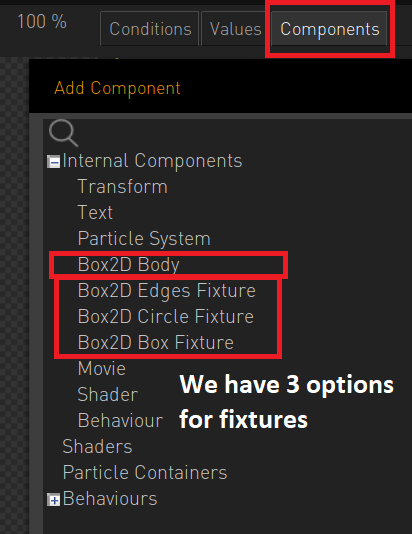Click the magnifying glass search icon

point(63,133)
